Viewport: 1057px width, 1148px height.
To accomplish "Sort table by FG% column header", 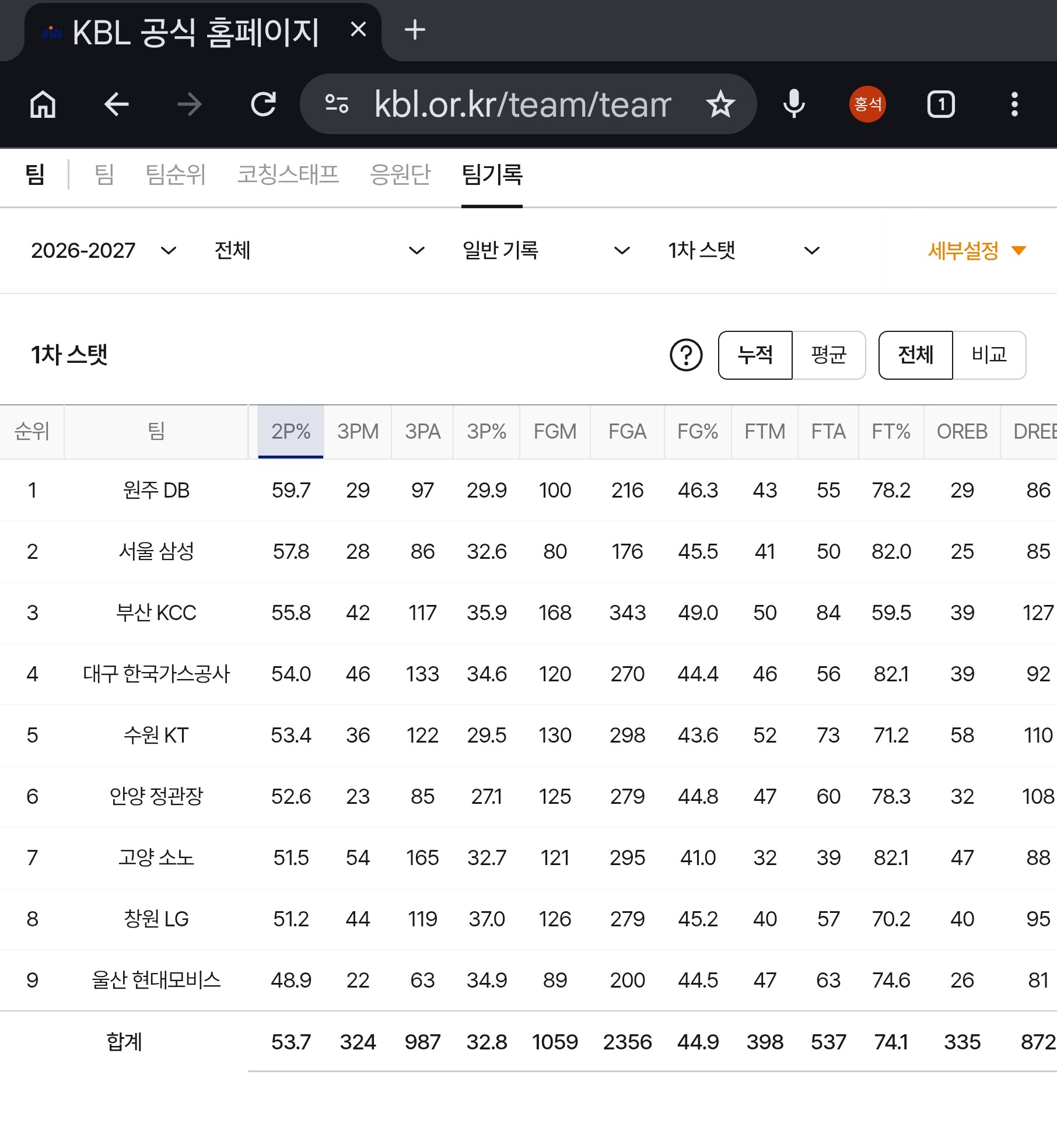I will pos(698,432).
